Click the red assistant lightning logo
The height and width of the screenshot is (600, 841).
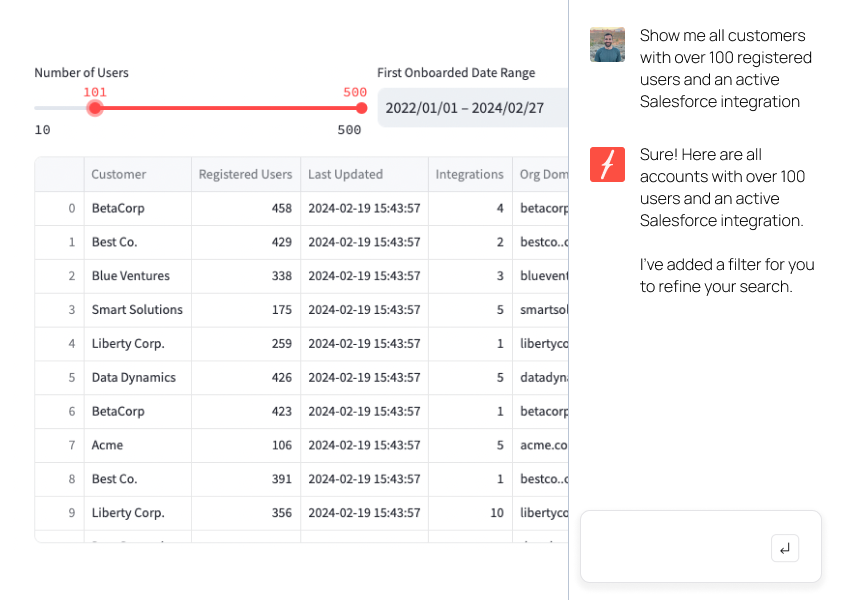point(607,164)
